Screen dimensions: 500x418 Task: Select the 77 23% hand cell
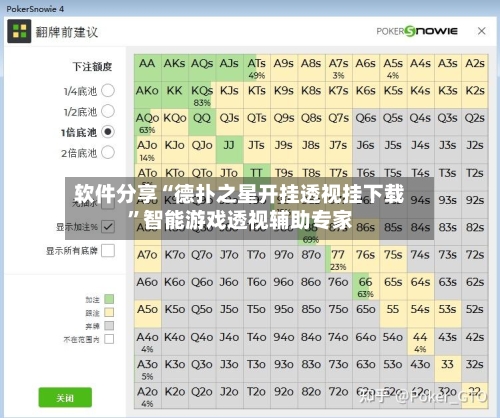point(339,259)
